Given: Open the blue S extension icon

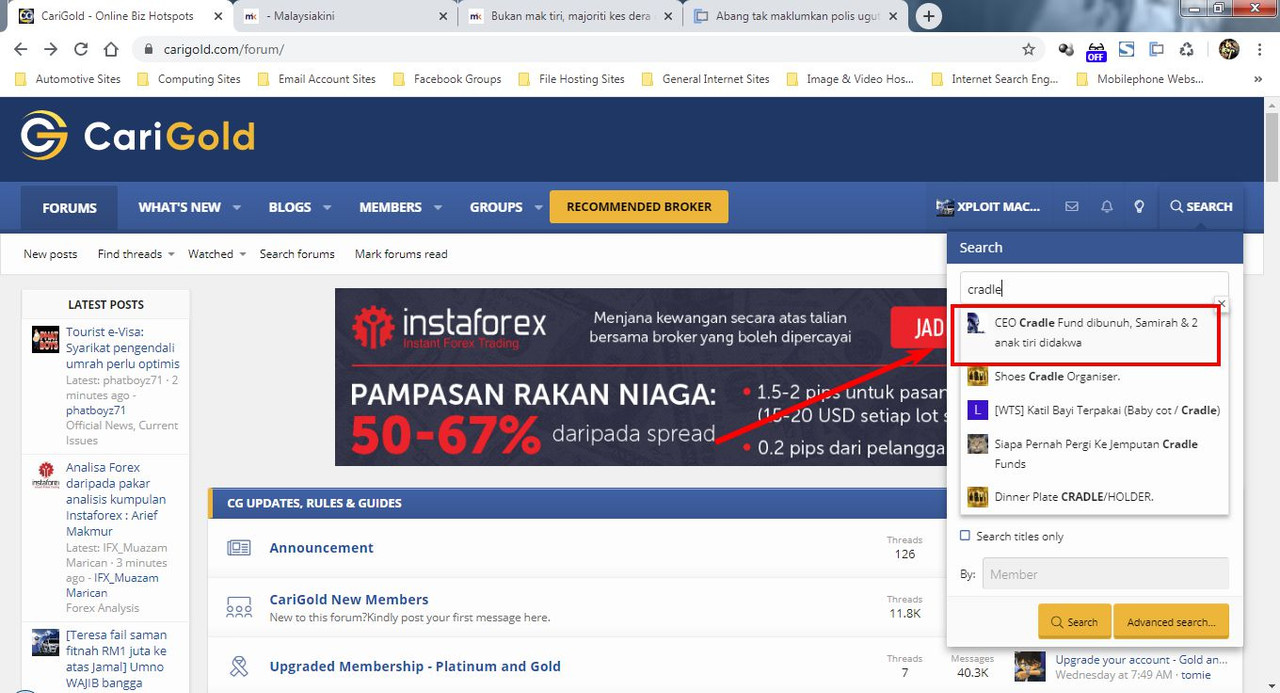Looking at the screenshot, I should coord(1126,49).
